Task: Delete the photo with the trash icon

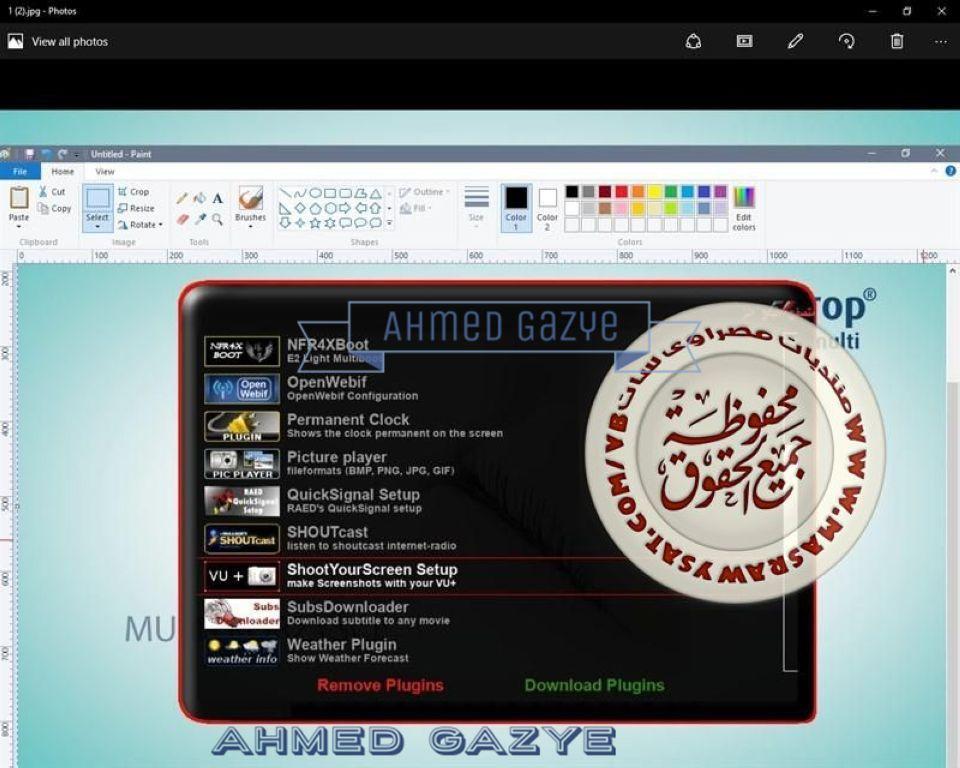Action: pos(897,41)
